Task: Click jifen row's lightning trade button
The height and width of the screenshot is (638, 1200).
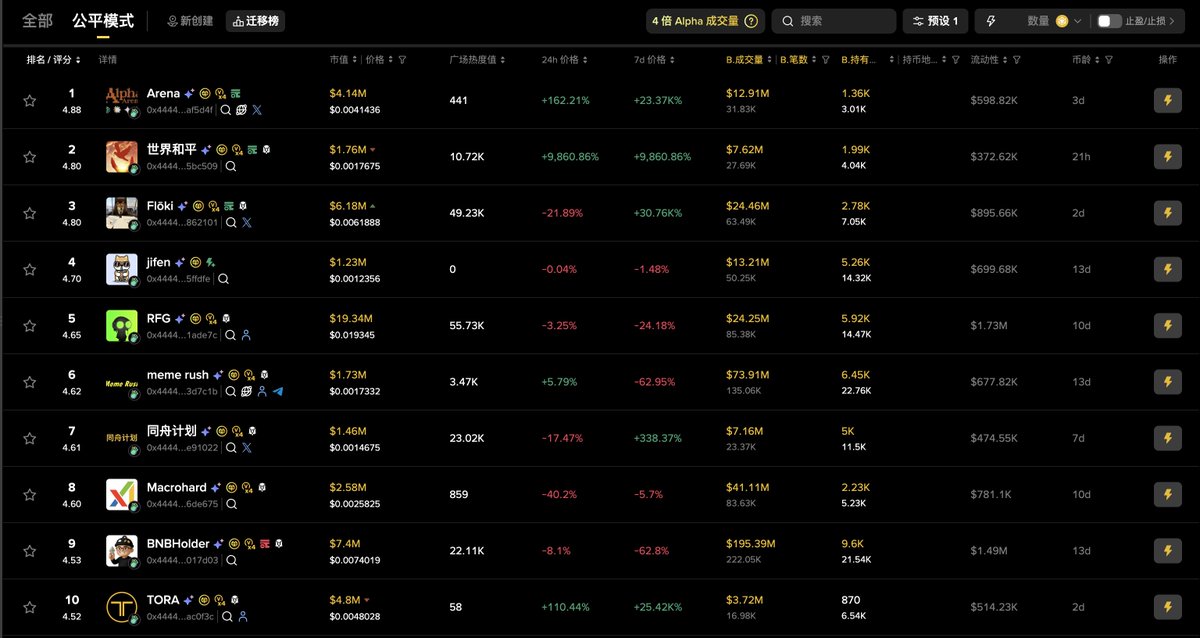Action: (1167, 269)
